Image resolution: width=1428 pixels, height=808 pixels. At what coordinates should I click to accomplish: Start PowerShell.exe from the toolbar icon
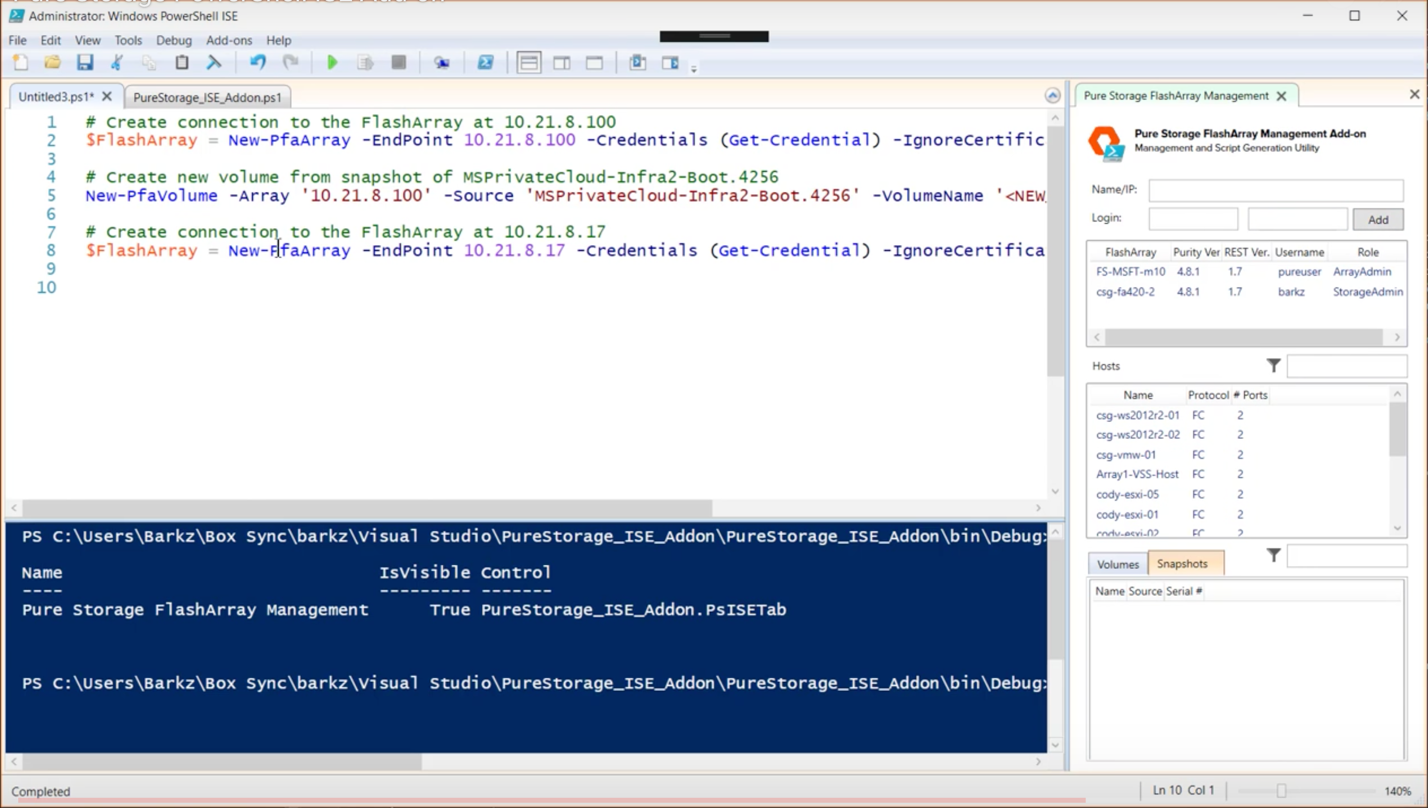point(485,63)
